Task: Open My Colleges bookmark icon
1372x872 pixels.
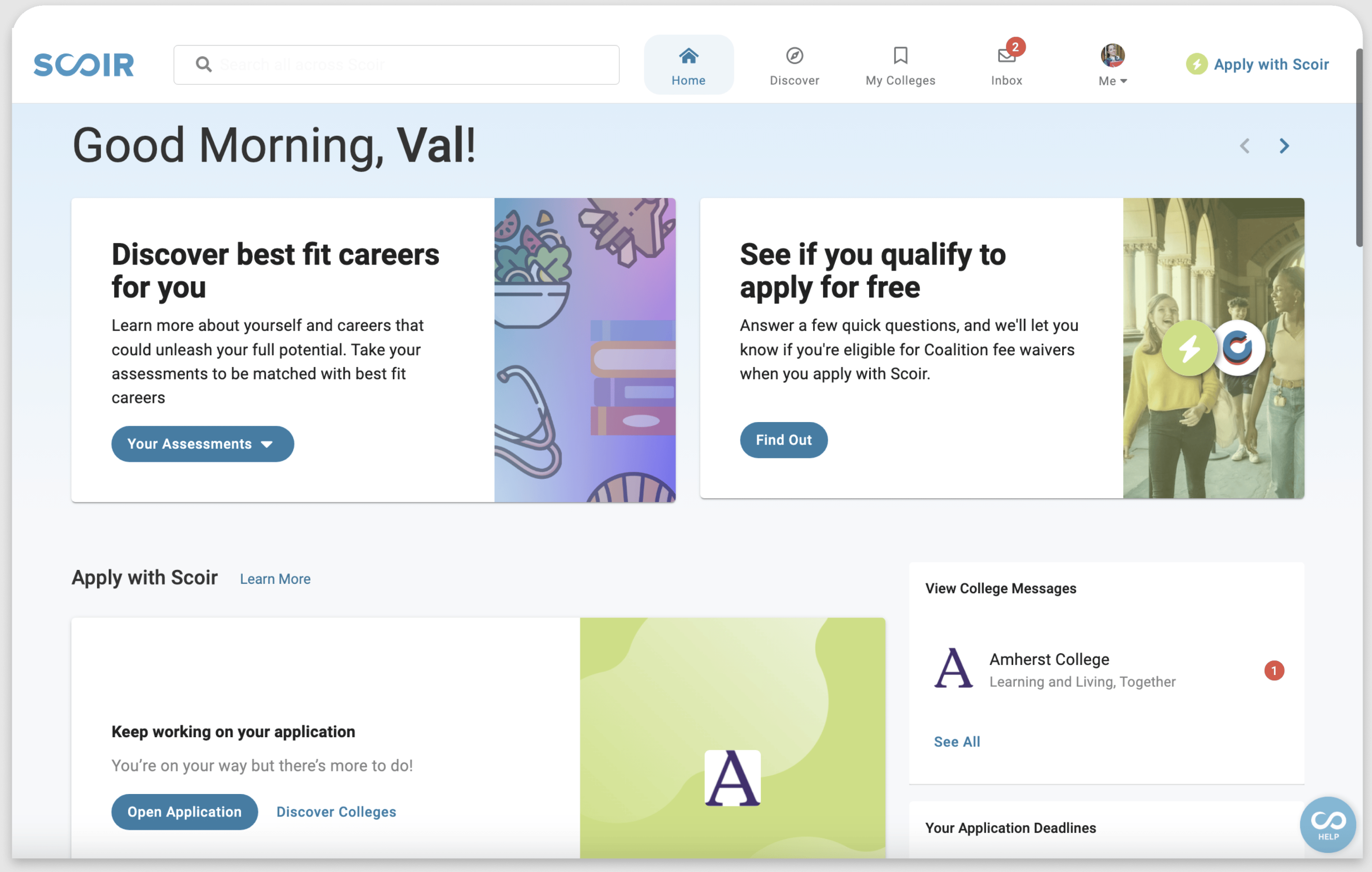Action: [x=900, y=56]
